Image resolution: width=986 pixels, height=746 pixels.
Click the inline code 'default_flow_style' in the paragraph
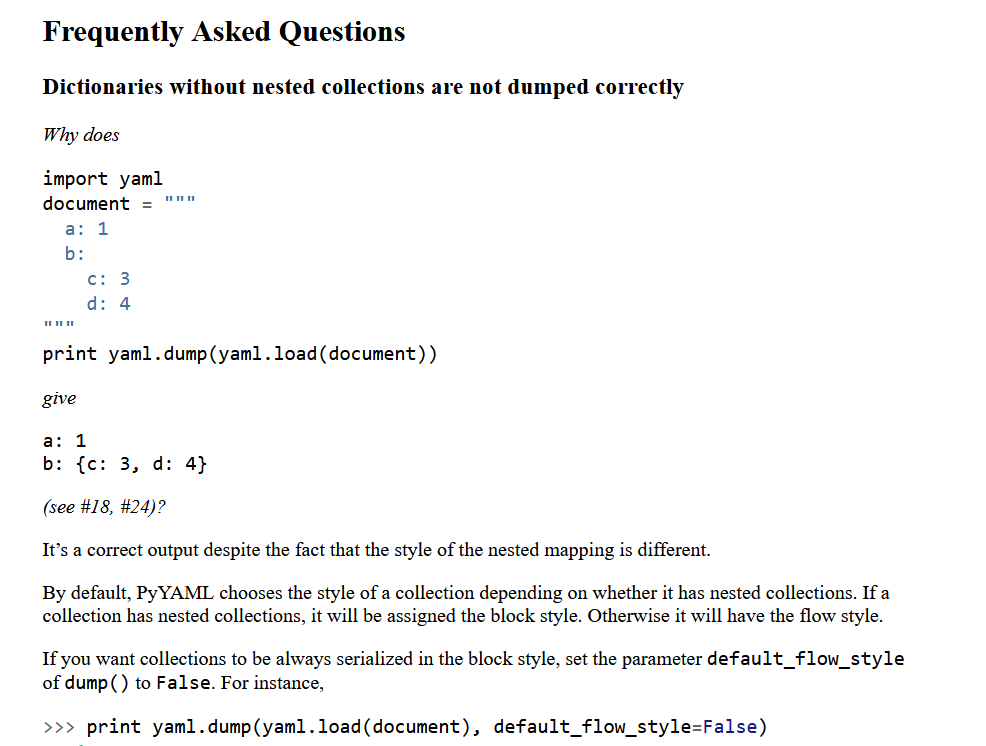[x=805, y=659]
